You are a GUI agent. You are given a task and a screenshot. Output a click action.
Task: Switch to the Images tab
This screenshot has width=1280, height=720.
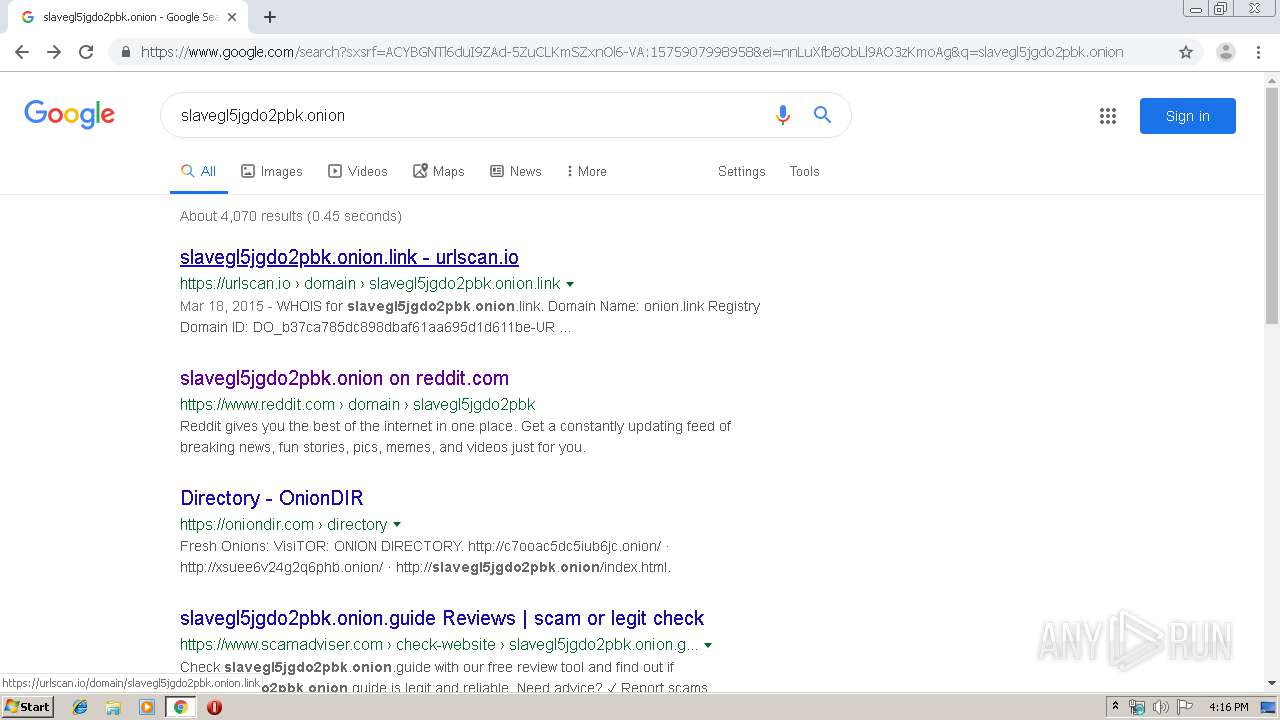click(272, 171)
